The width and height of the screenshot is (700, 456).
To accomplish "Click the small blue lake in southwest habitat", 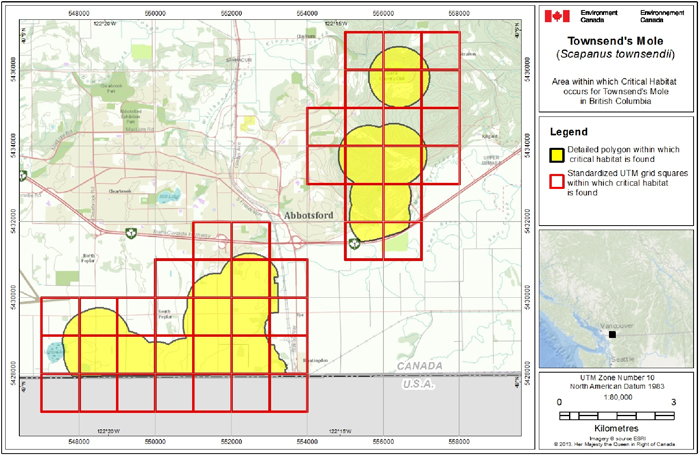I will [x=54, y=351].
